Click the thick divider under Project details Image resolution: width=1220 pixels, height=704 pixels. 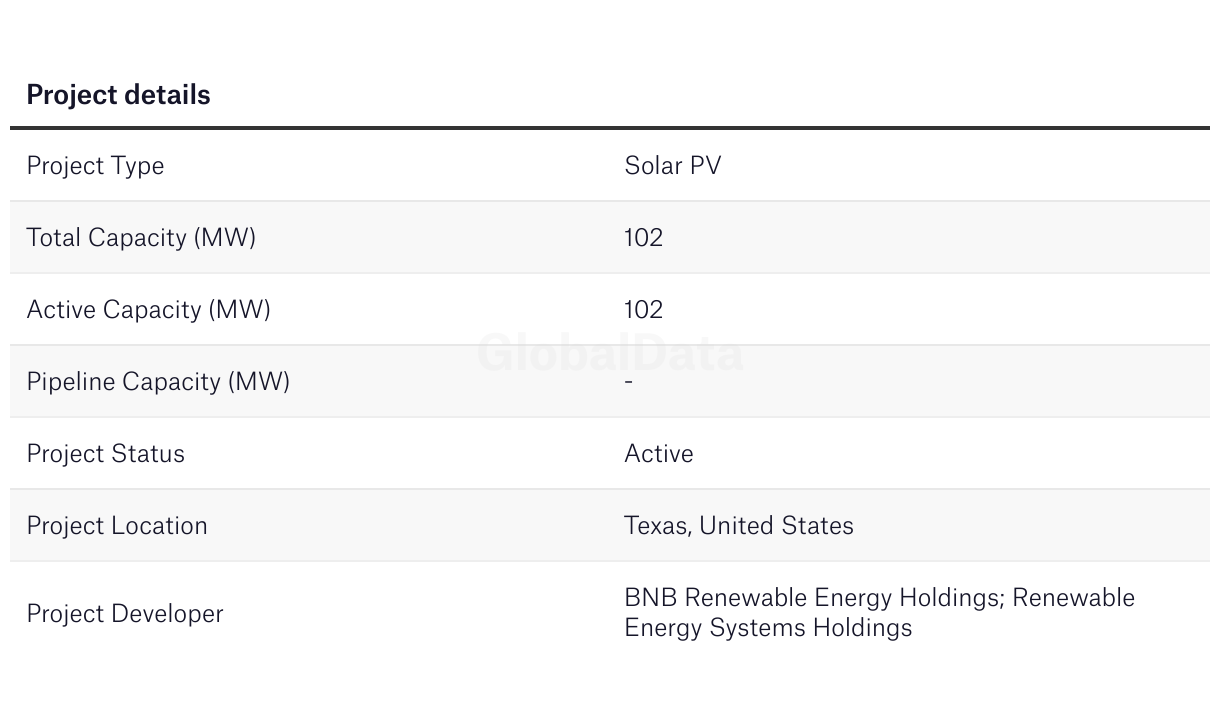(610, 128)
